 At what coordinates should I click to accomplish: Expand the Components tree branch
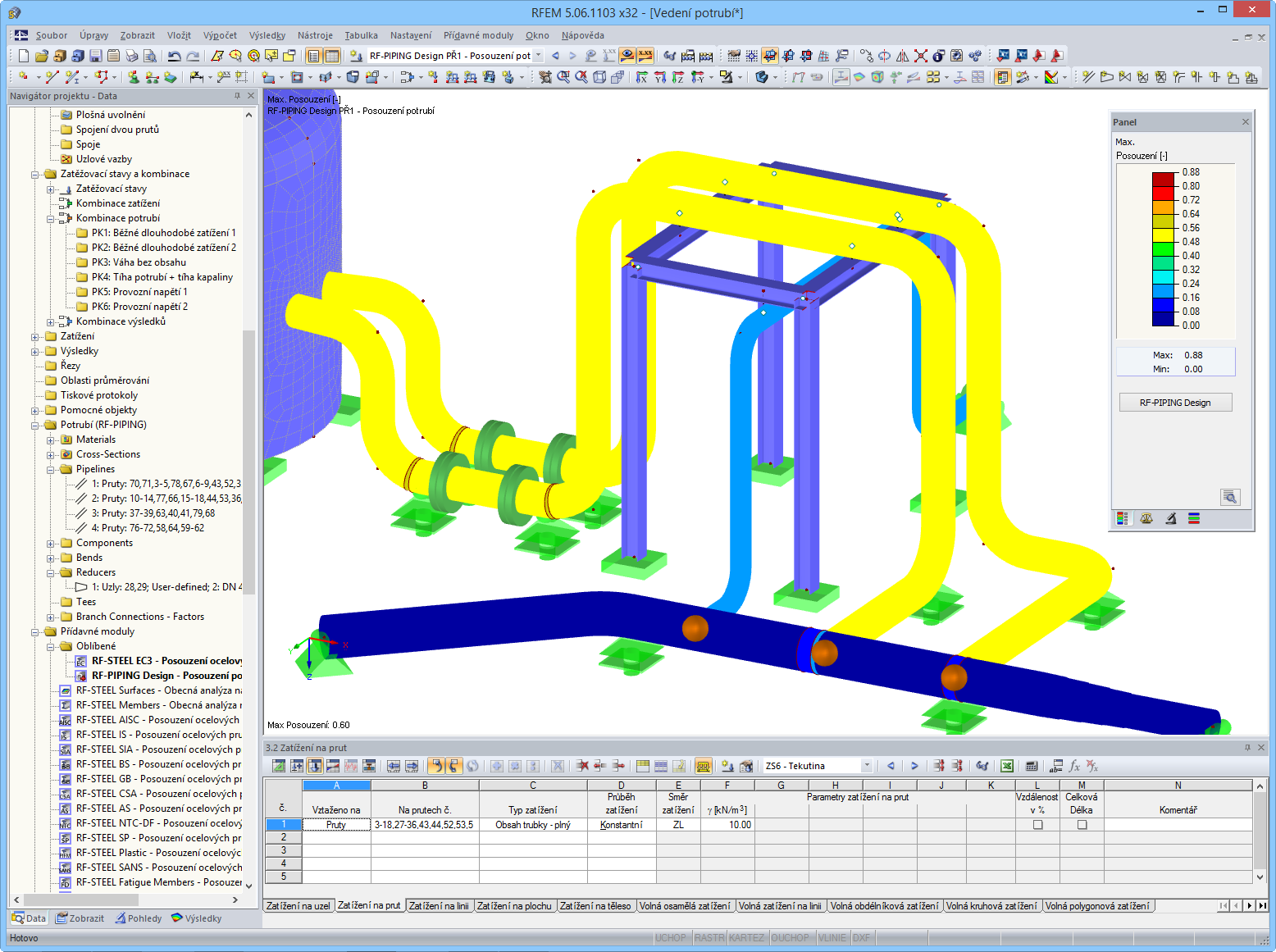pyautogui.click(x=52, y=542)
